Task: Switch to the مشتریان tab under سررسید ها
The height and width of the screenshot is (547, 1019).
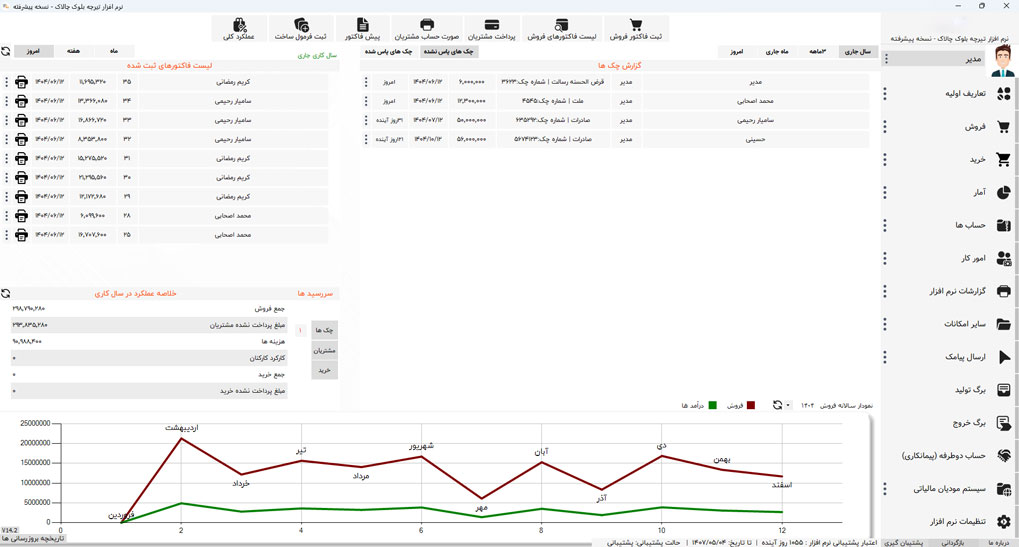Action: tap(324, 350)
